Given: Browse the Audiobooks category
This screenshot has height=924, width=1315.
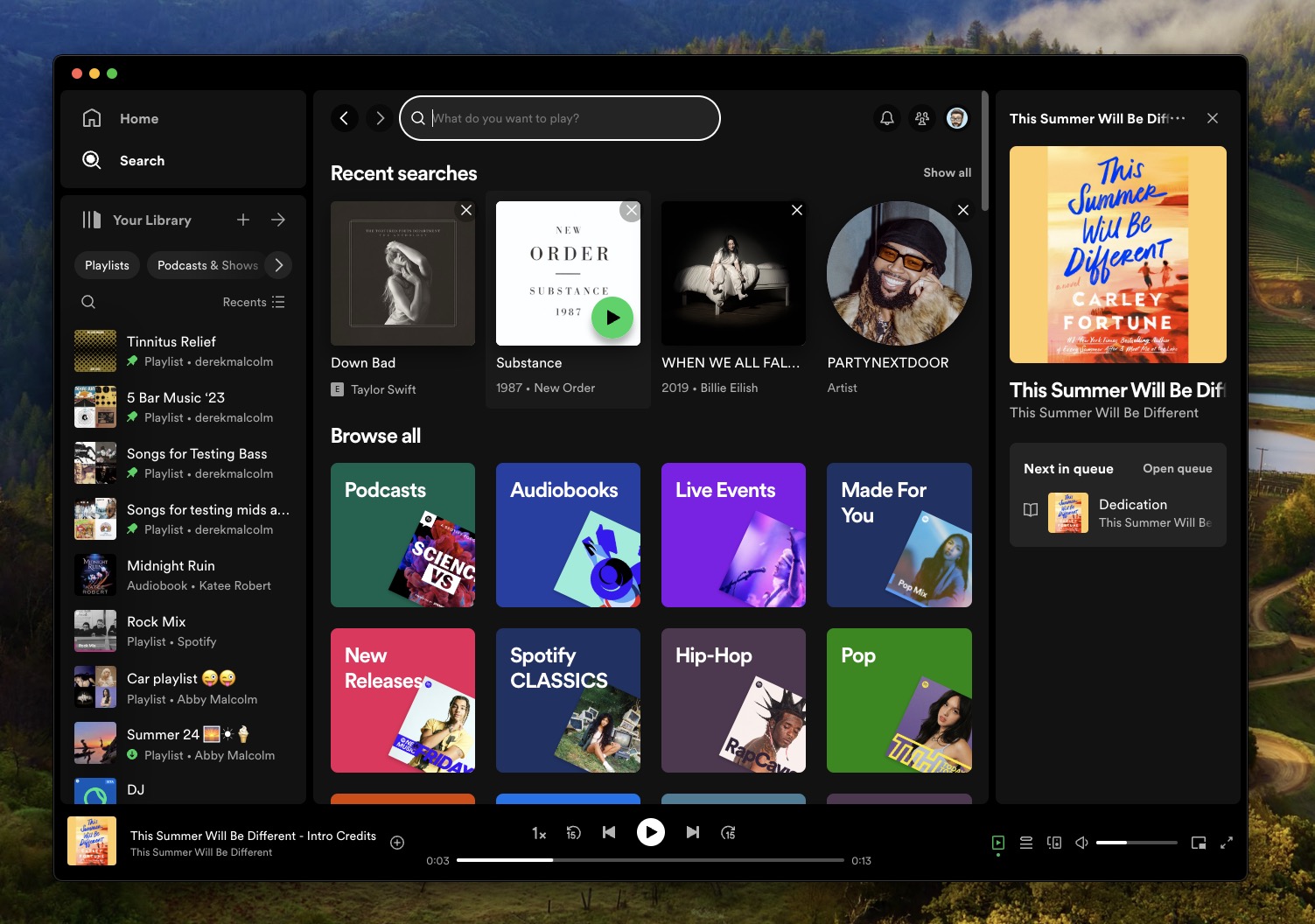Looking at the screenshot, I should click(x=568, y=535).
